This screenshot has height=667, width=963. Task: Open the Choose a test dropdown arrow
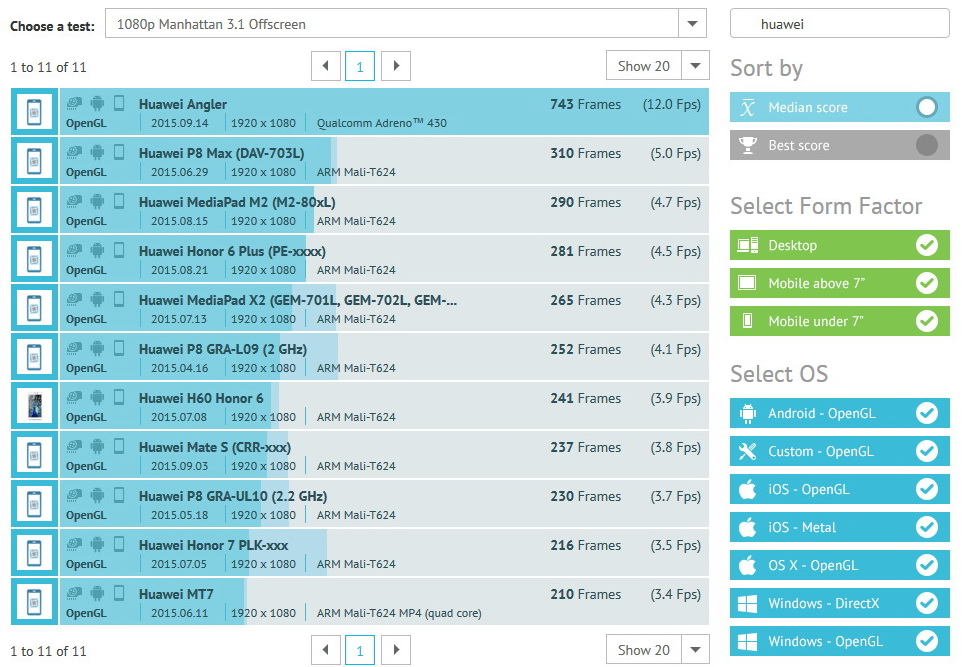(692, 24)
